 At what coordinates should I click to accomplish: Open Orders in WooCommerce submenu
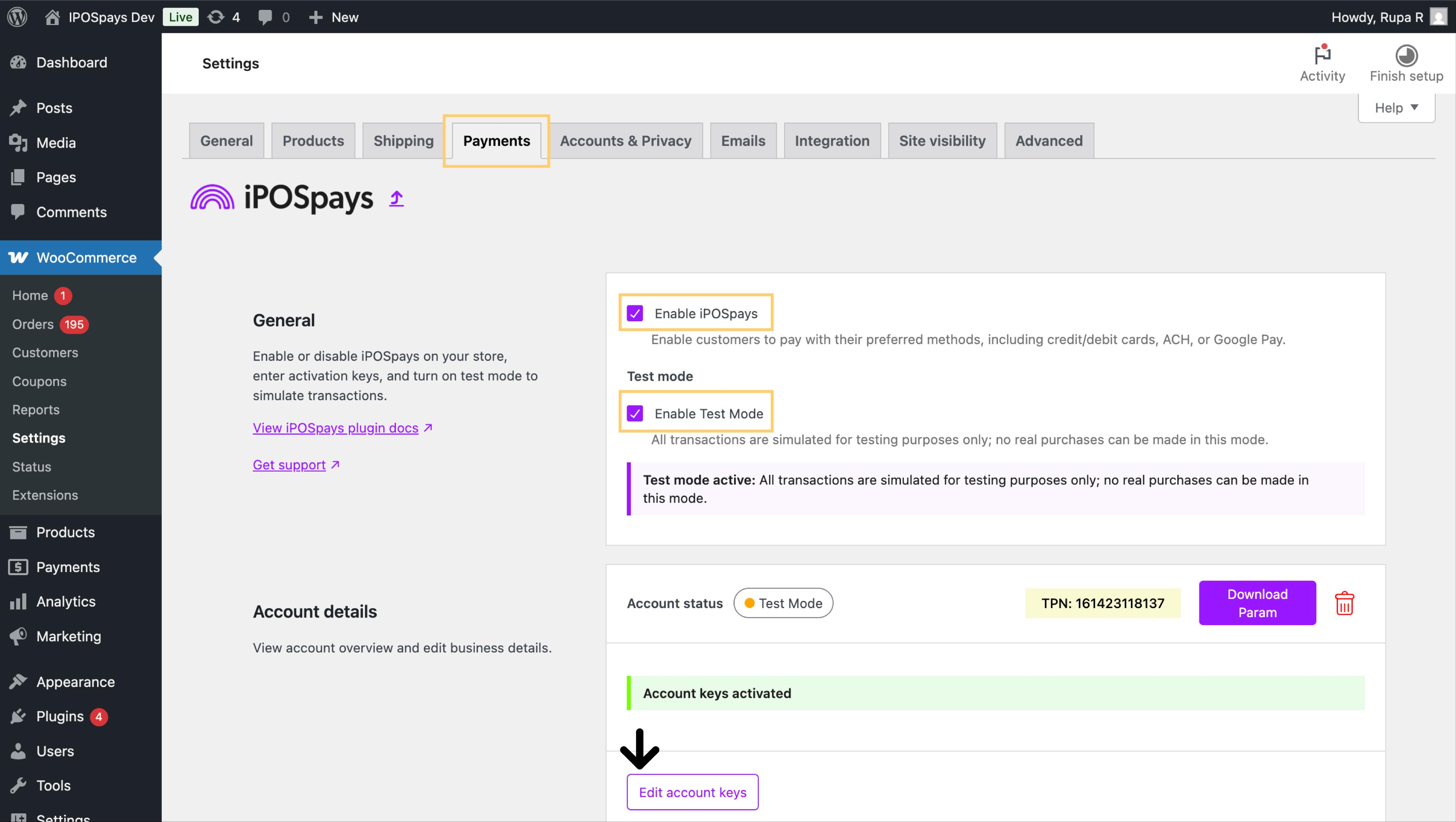(33, 324)
